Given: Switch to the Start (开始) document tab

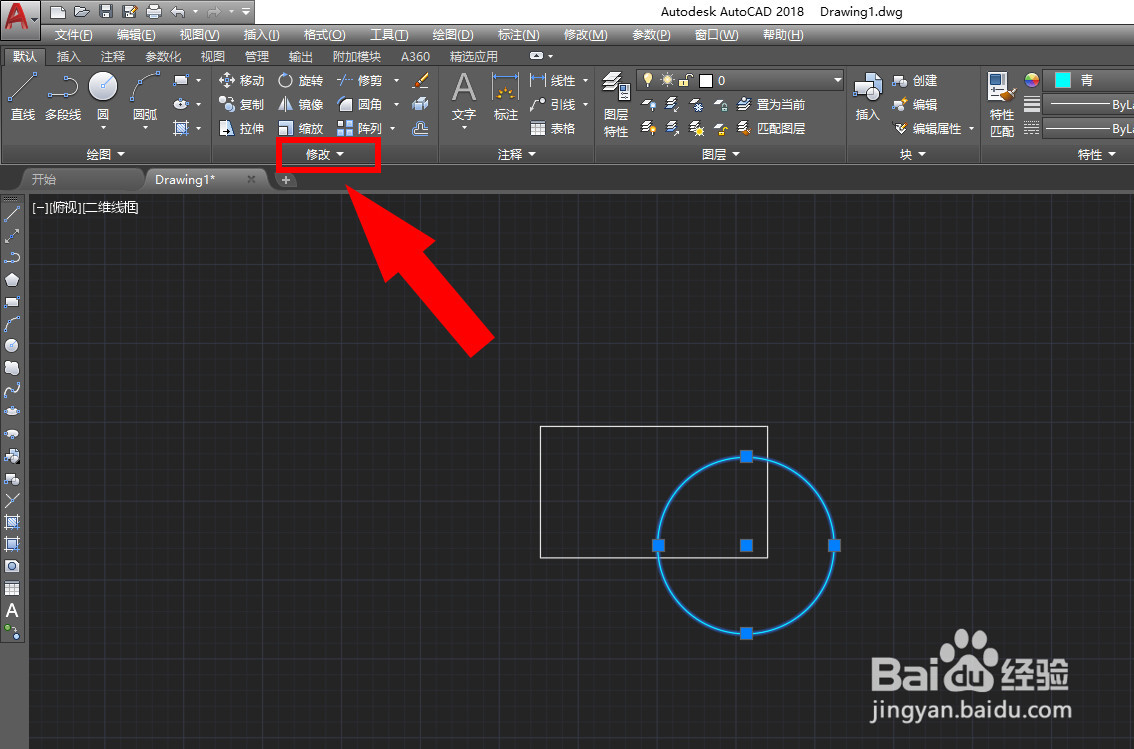Looking at the screenshot, I should 44,179.
